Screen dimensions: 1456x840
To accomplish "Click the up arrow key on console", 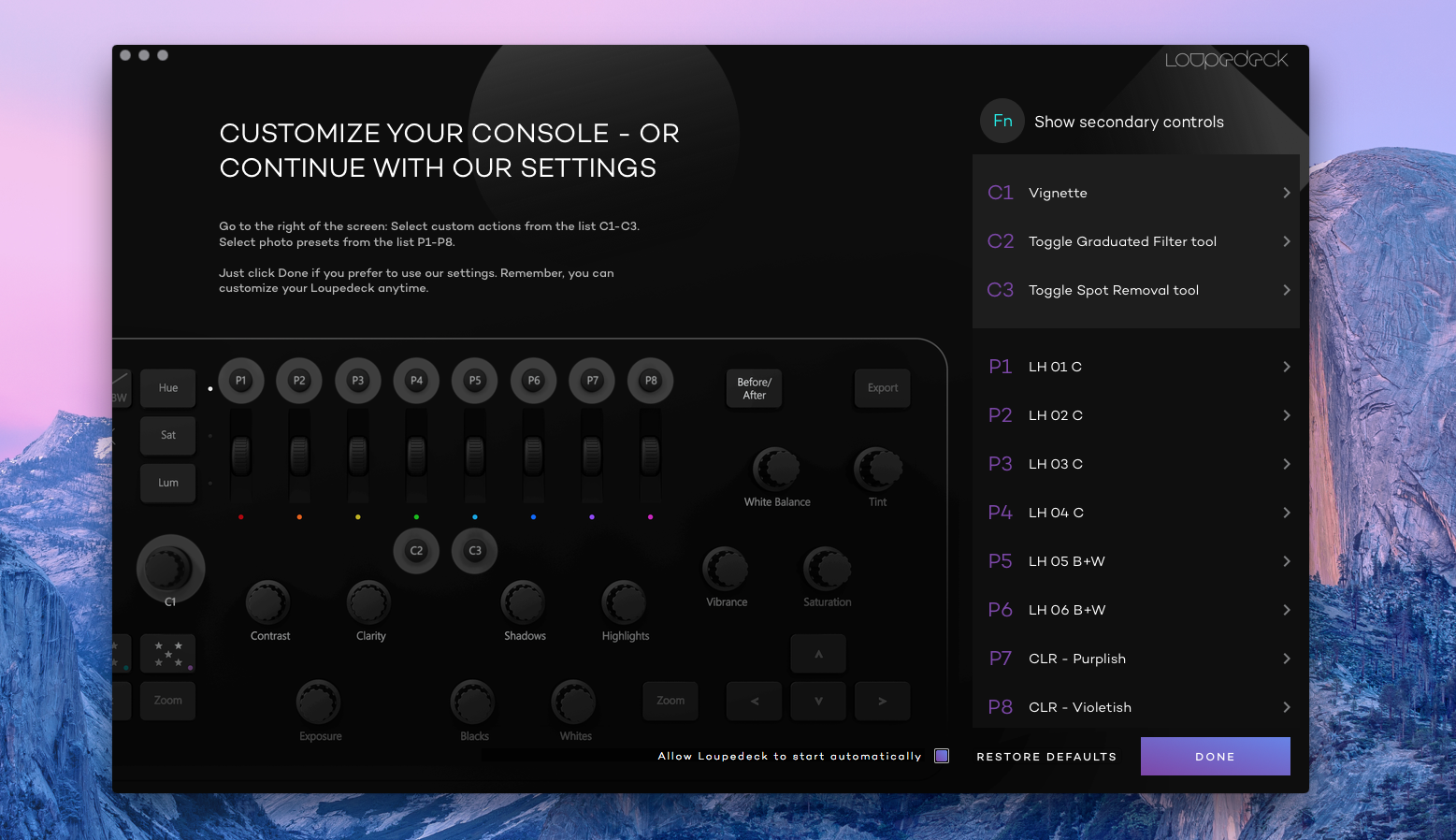I will click(x=818, y=654).
